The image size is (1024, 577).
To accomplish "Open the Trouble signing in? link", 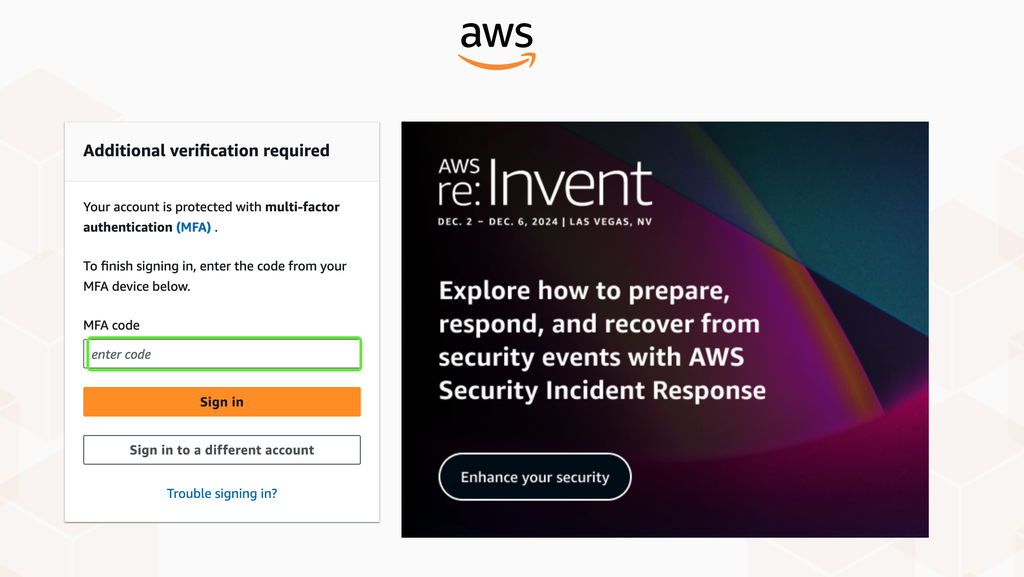I will tap(222, 493).
